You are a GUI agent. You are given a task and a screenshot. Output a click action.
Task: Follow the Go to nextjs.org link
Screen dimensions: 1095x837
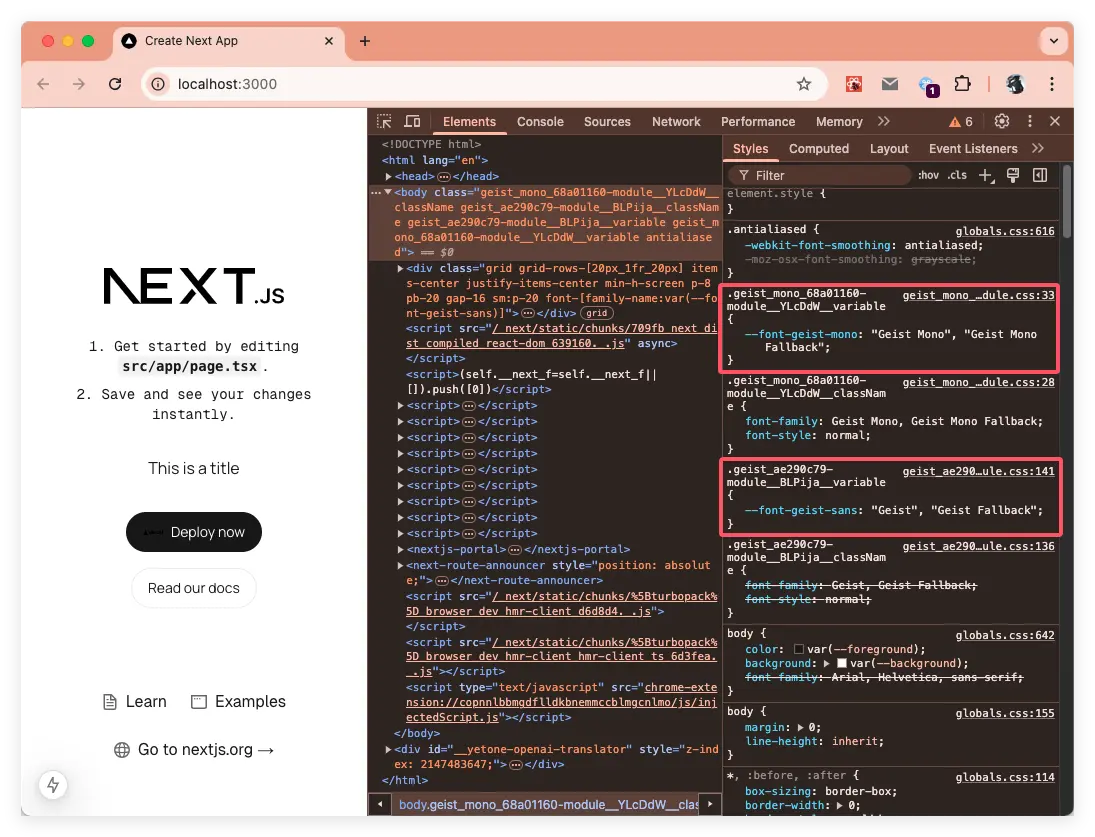pyautogui.click(x=194, y=750)
